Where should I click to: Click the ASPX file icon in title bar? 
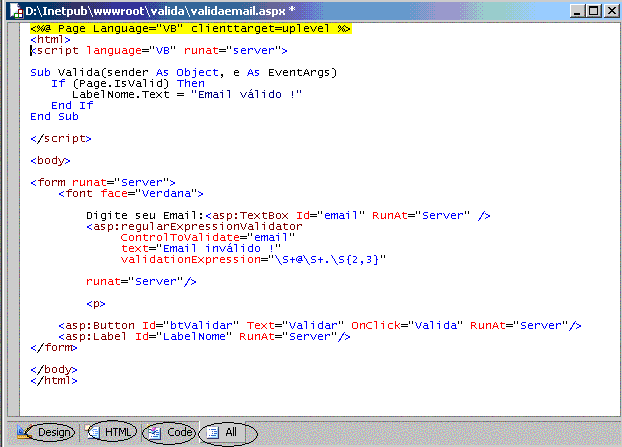[x=16, y=11]
